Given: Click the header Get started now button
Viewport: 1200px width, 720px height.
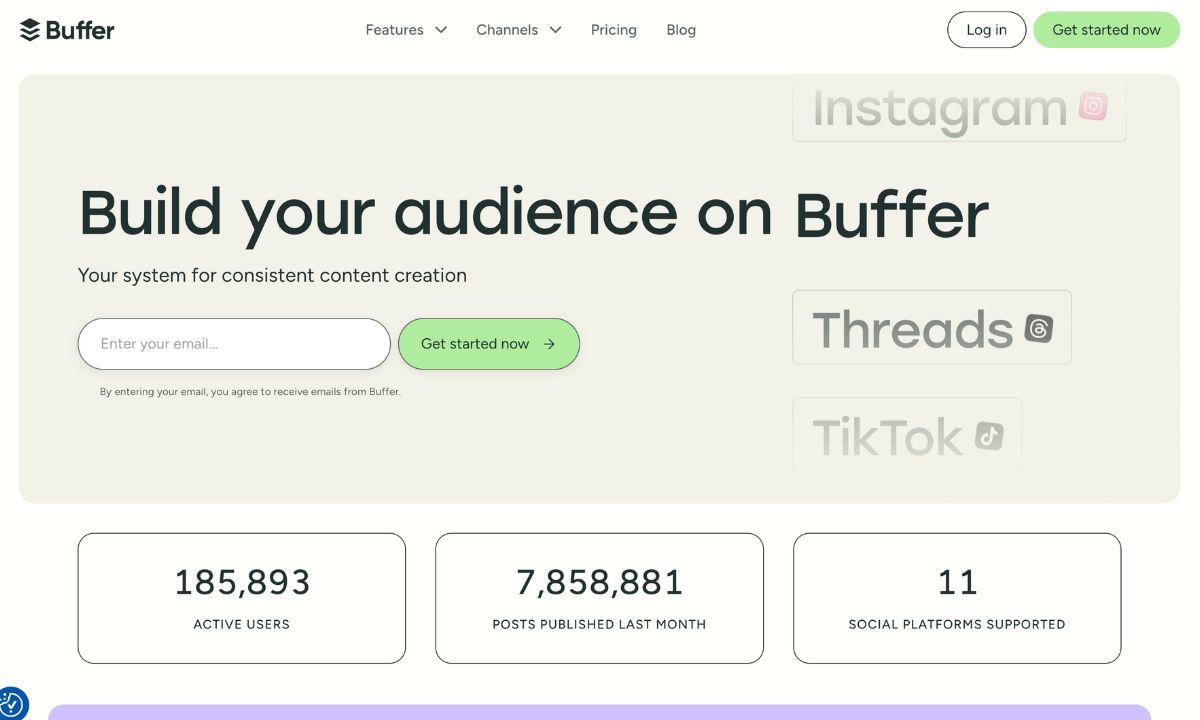Looking at the screenshot, I should pyautogui.click(x=1107, y=30).
